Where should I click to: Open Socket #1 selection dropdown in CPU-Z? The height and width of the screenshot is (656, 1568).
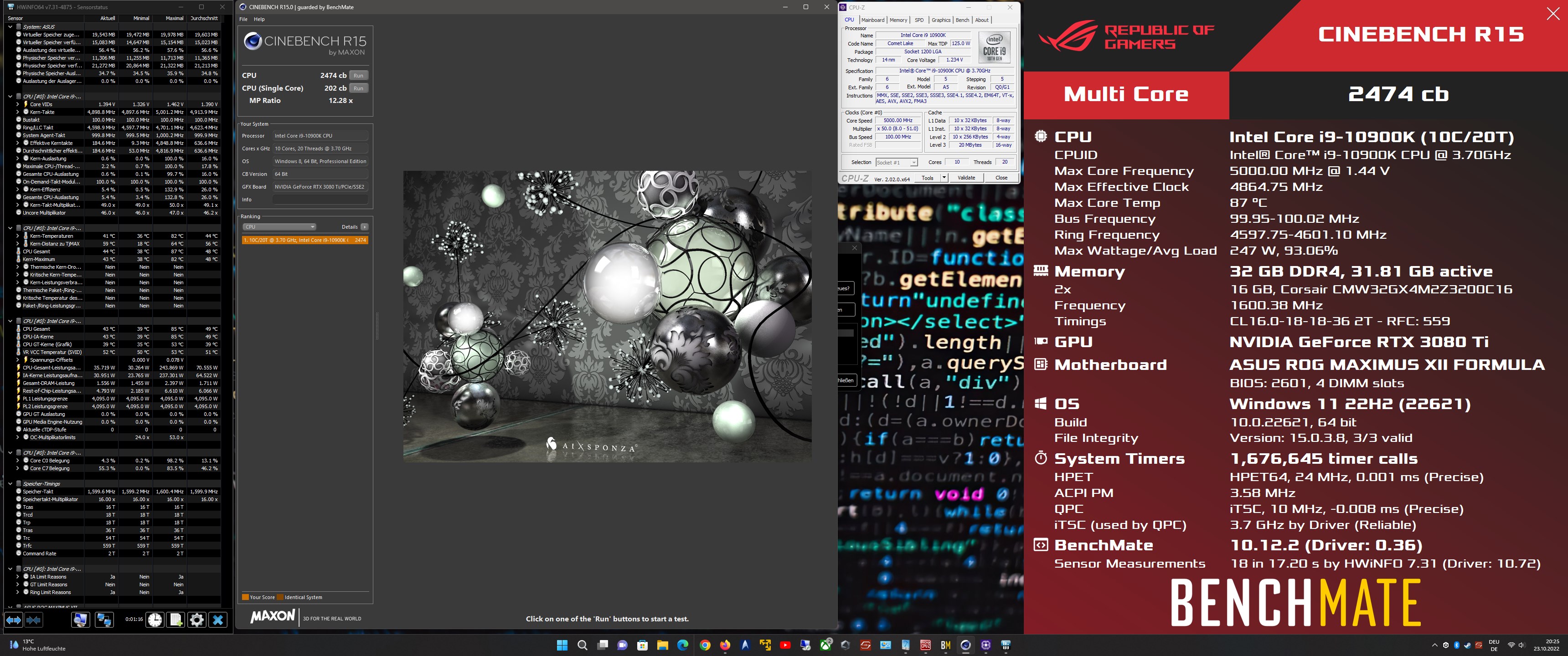(x=897, y=163)
